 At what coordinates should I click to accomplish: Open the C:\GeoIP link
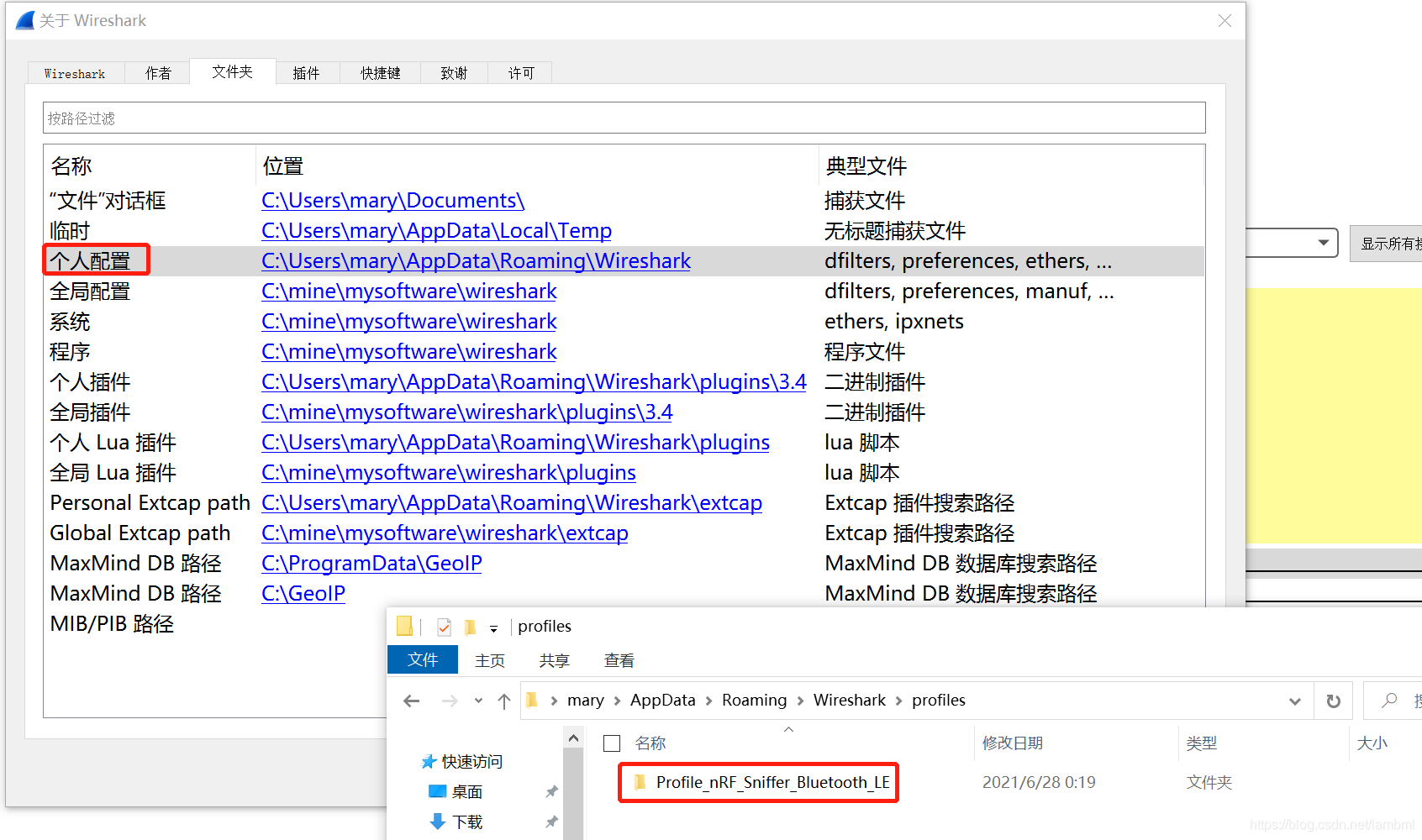tap(303, 594)
